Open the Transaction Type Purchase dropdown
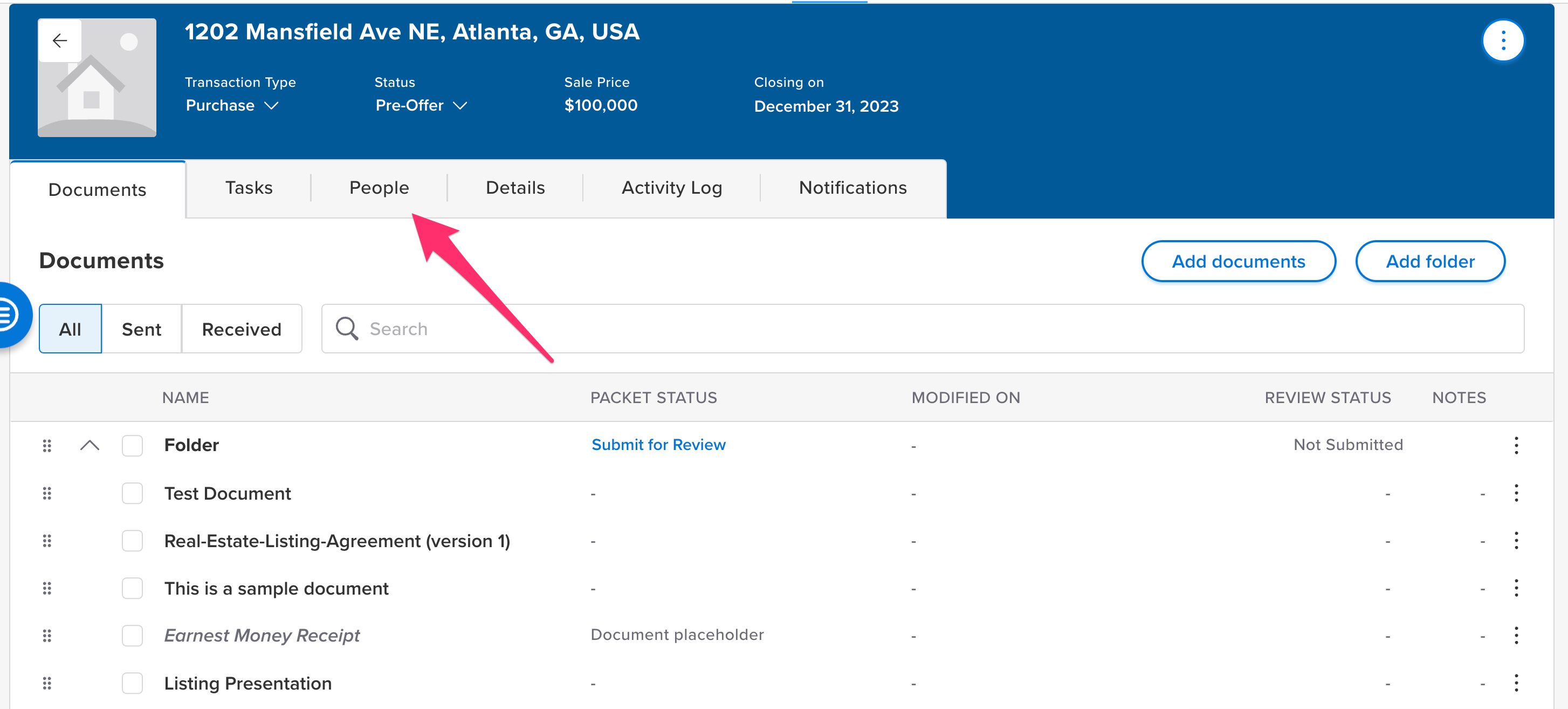 232,105
